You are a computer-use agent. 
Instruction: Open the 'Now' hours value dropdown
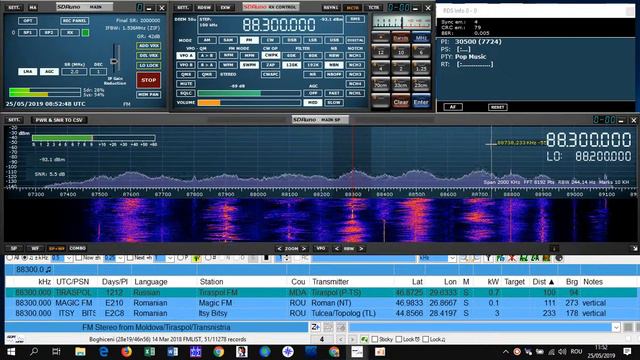coord(120,258)
